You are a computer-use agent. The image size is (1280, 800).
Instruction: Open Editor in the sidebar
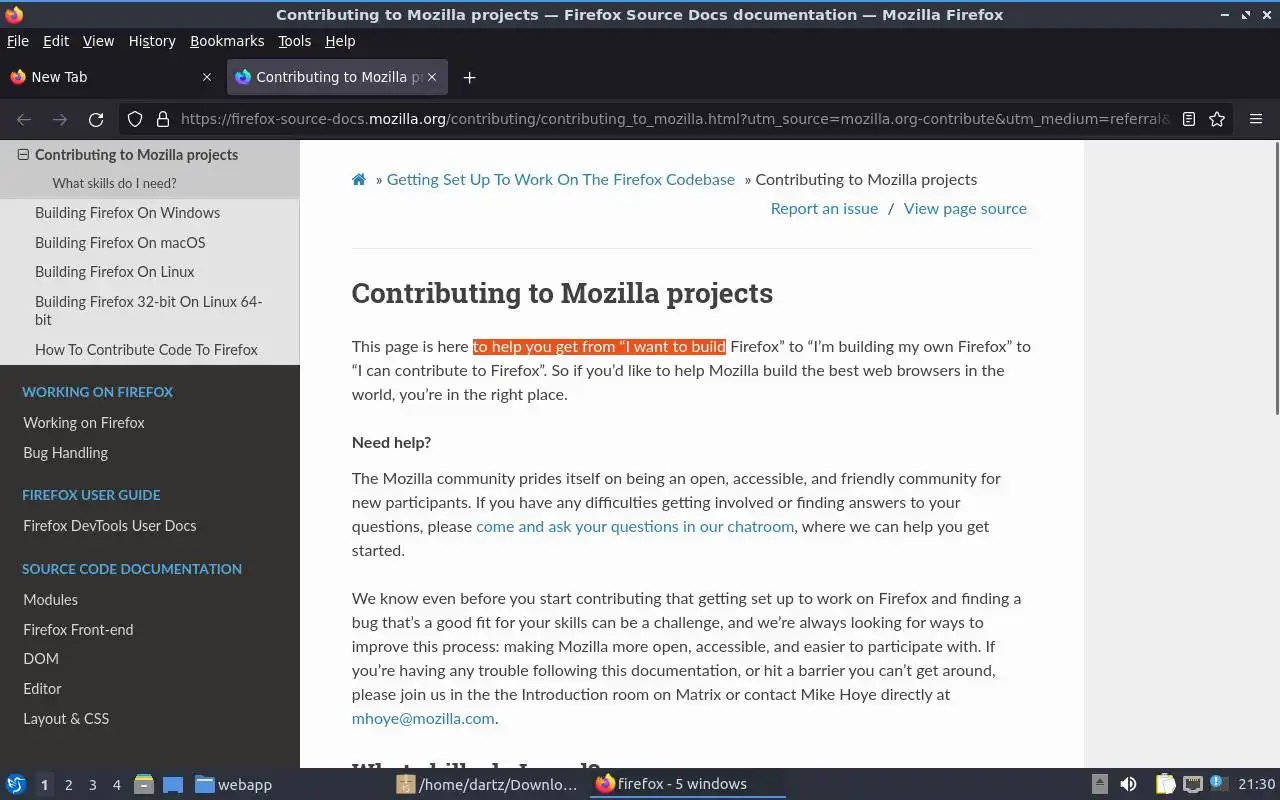pos(42,689)
